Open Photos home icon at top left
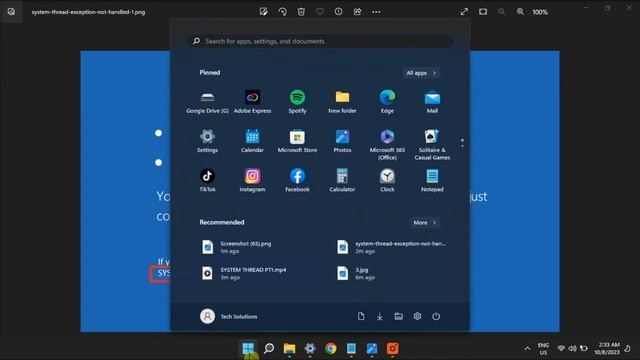Viewport: 640px width, 360px height. (x=11, y=11)
